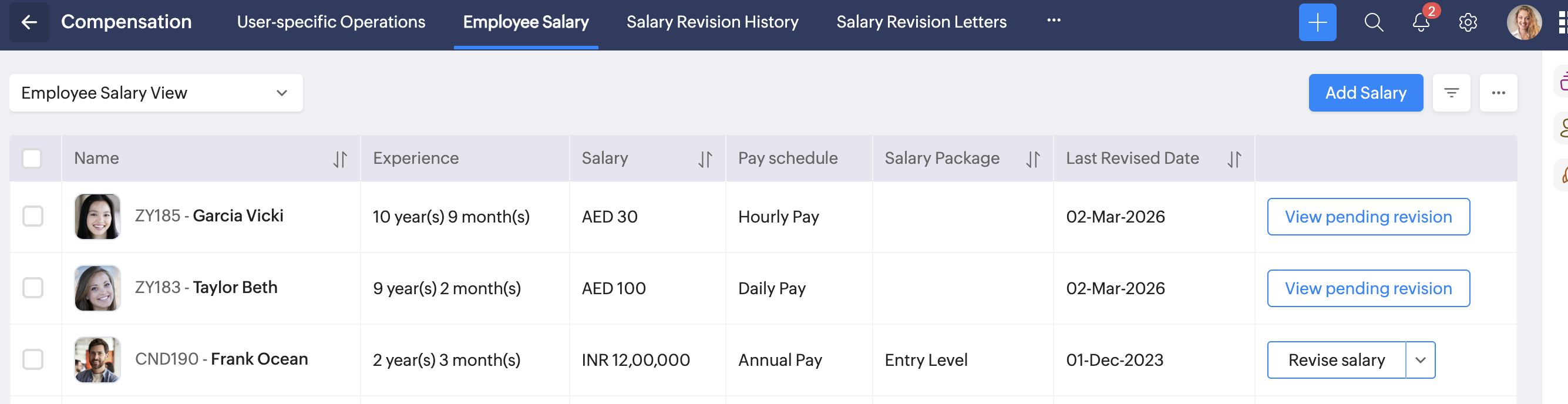Click the back arrow beside Compensation
Screen dimensions: 1568x404
pos(29,22)
